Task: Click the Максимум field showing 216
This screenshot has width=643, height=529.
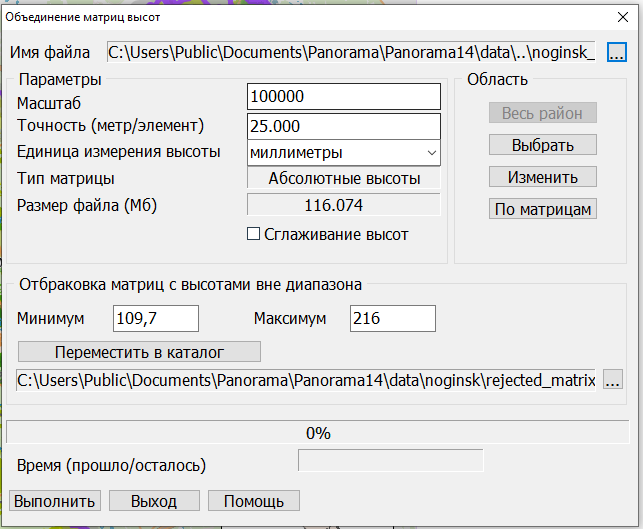Action: (392, 318)
